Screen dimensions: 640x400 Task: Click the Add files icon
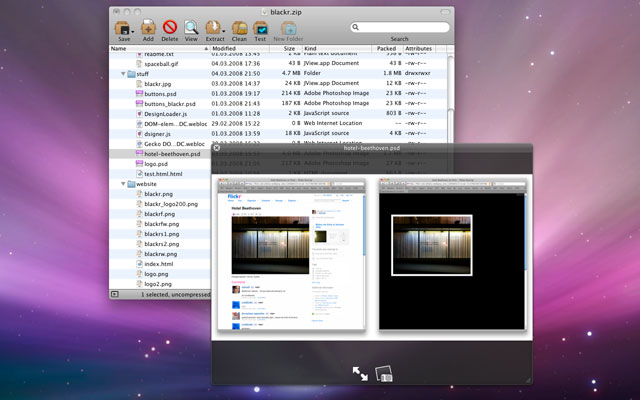click(x=148, y=27)
